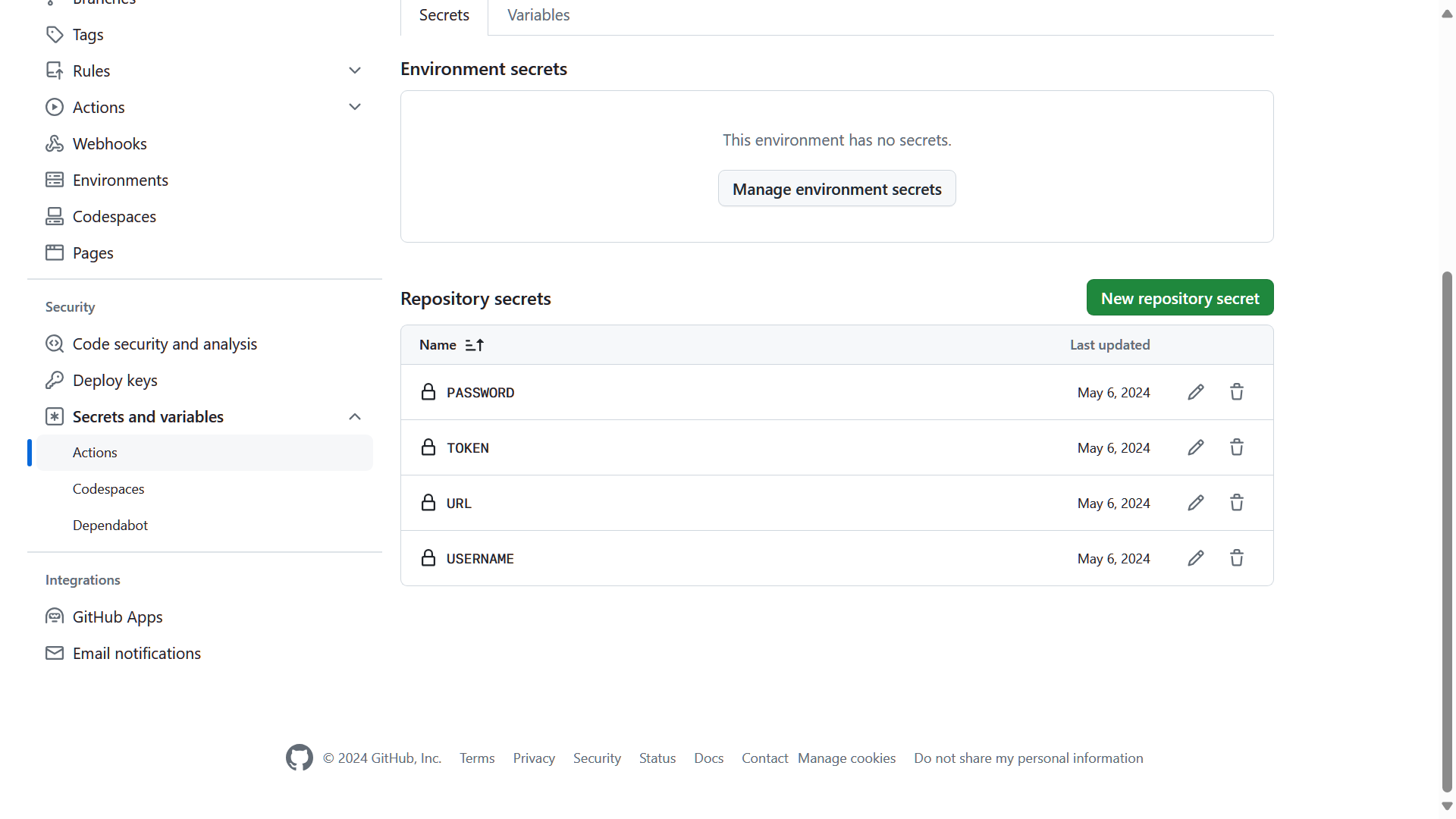
Task: Switch to the Variables tab
Action: [538, 15]
